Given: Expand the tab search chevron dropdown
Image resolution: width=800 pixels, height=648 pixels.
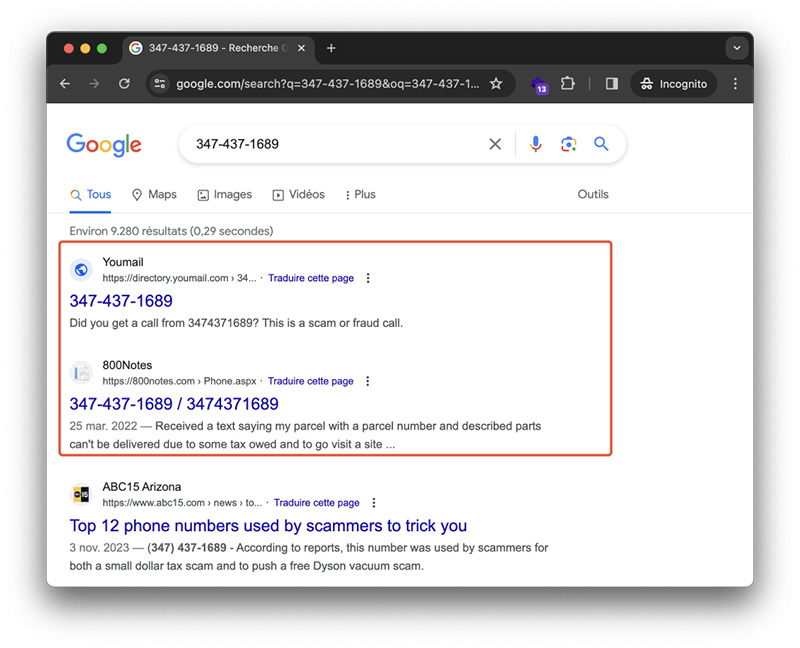Looking at the screenshot, I should point(737,48).
